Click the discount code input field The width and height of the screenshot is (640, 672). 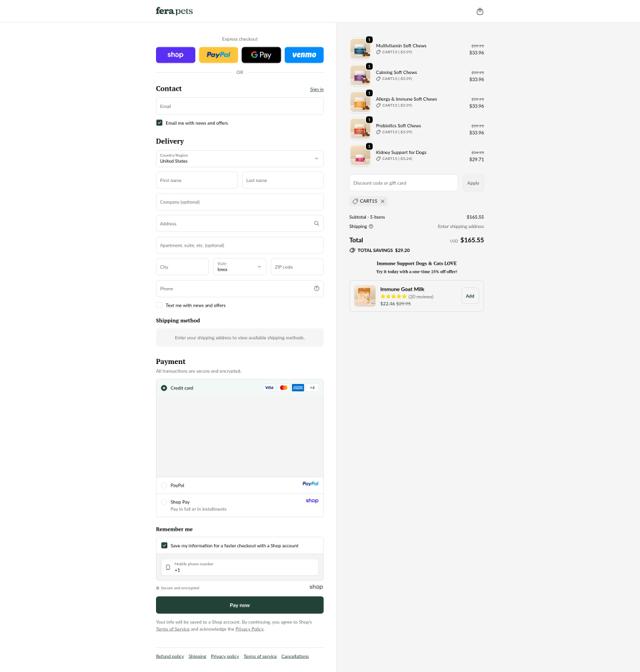coord(403,183)
